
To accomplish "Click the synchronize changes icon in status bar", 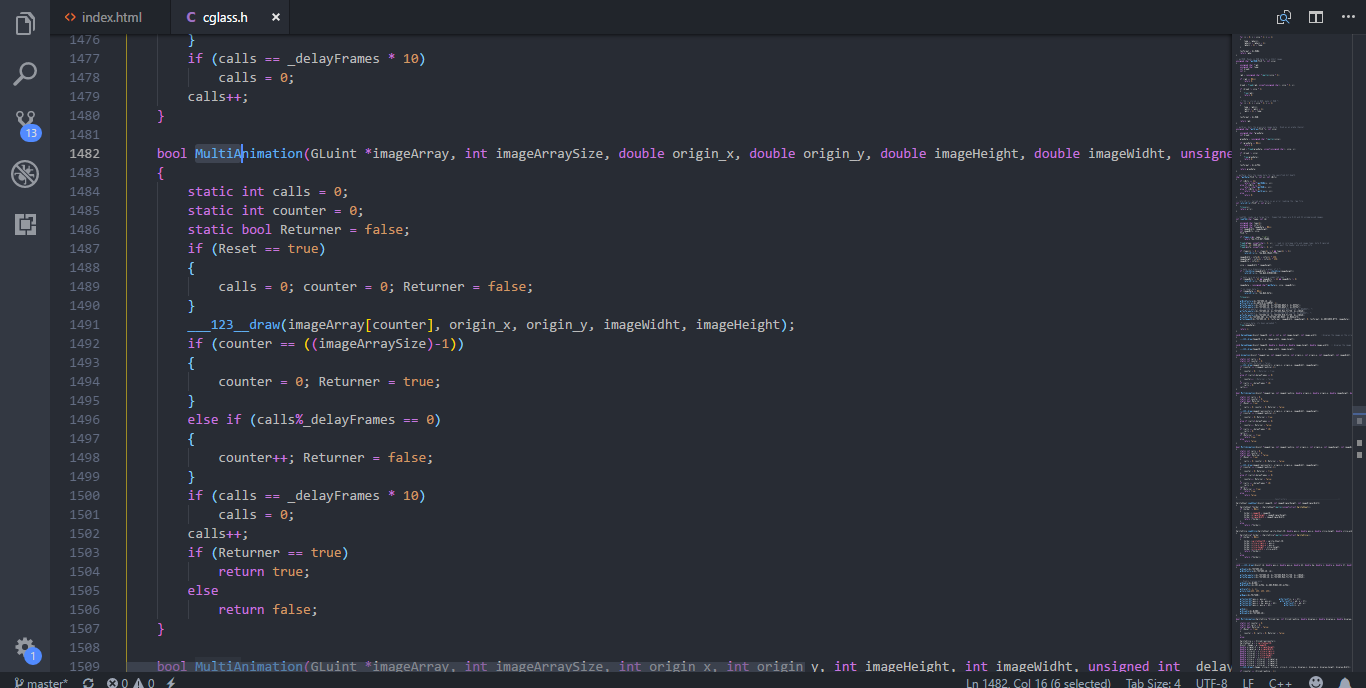I will point(88,683).
